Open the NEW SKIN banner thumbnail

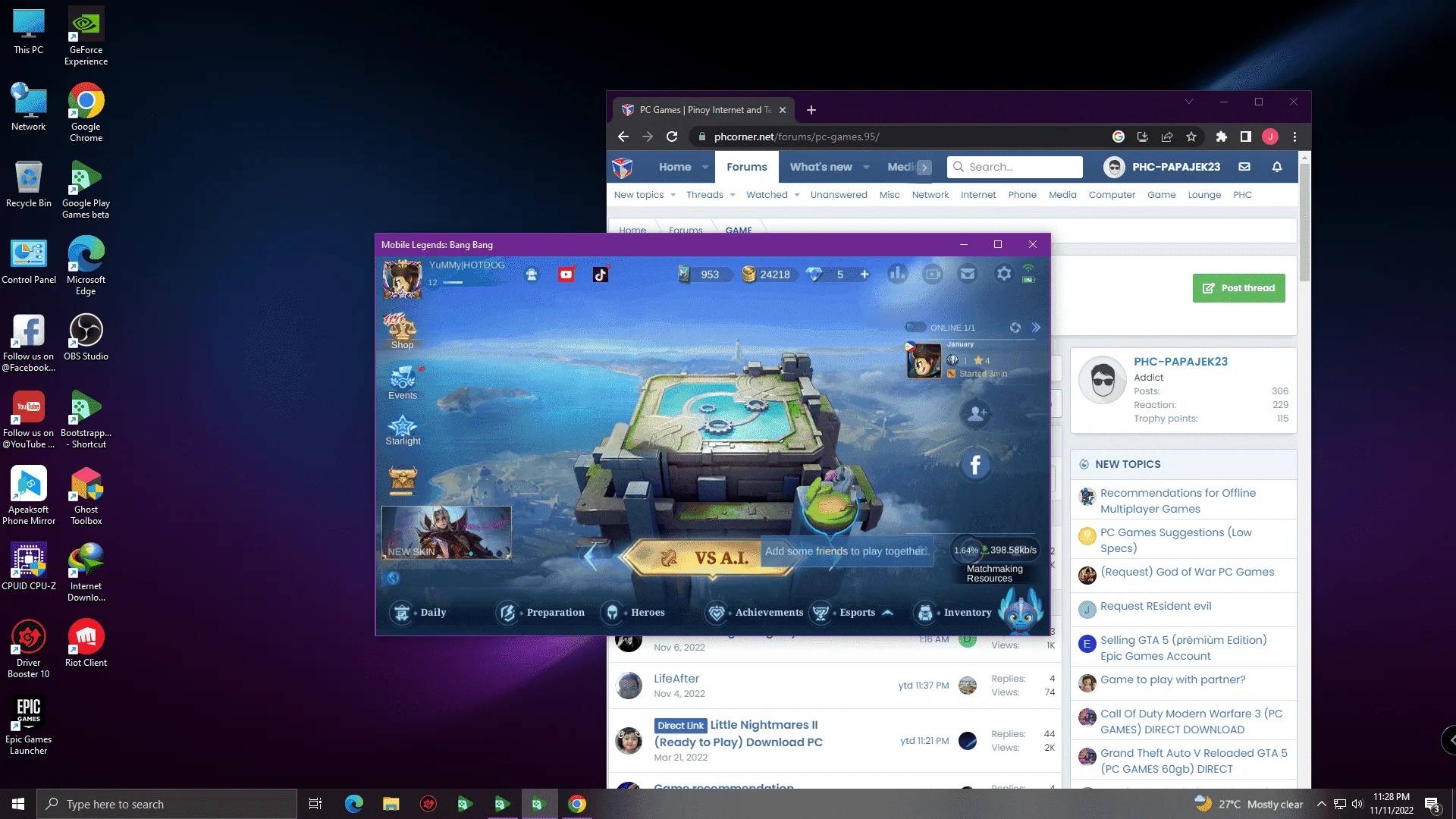[x=446, y=532]
